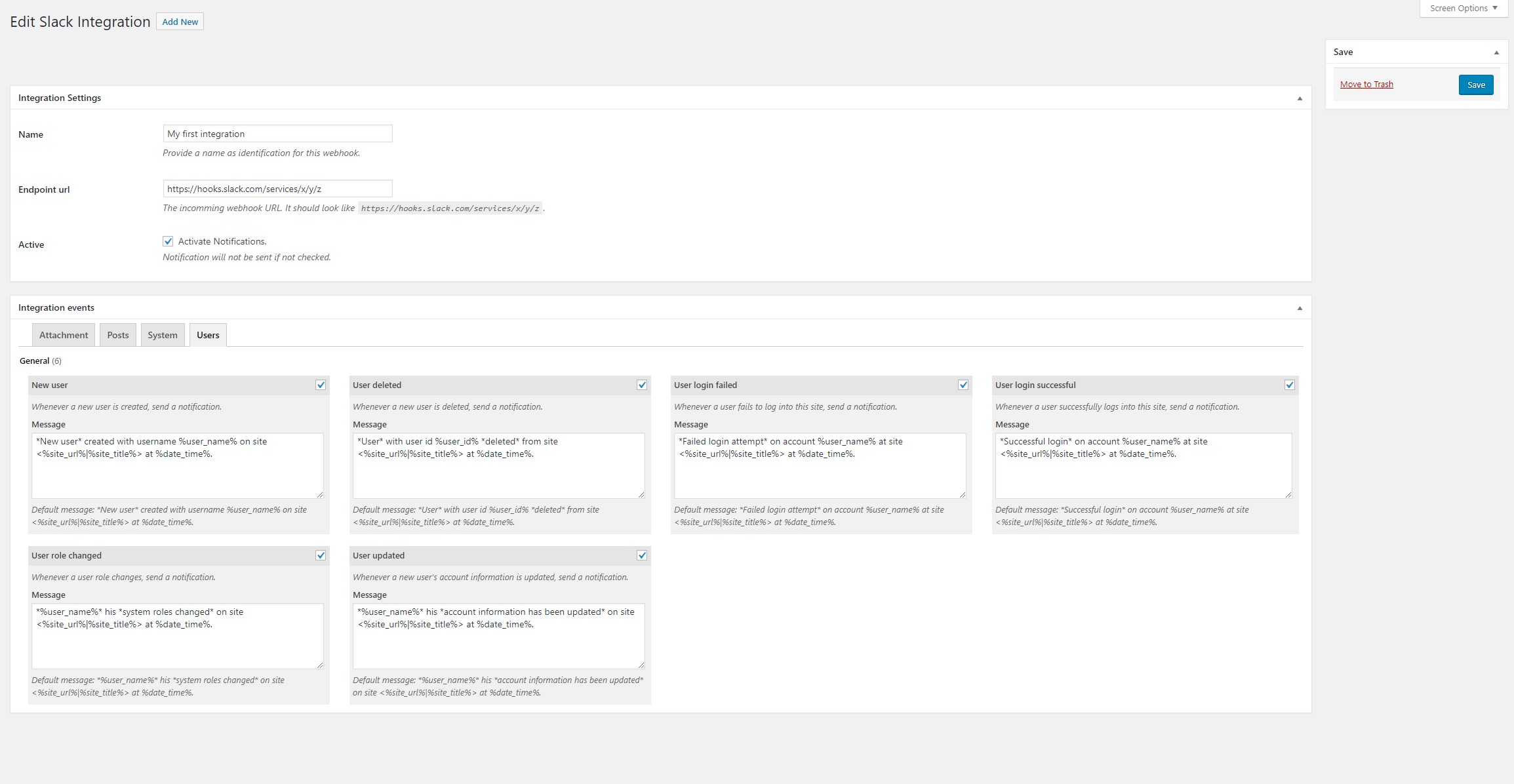The image size is (1514, 784).
Task: Click the Endpoint url input field
Action: (277, 189)
